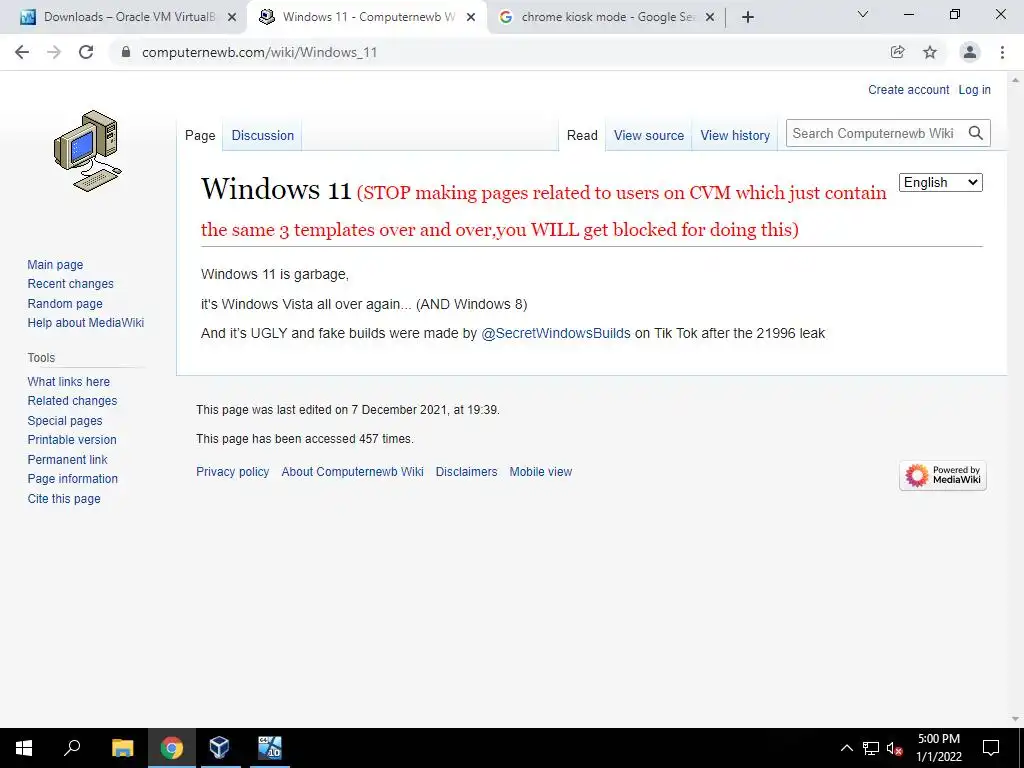The height and width of the screenshot is (768, 1024).
Task: Click Log in link
Action: click(x=974, y=90)
